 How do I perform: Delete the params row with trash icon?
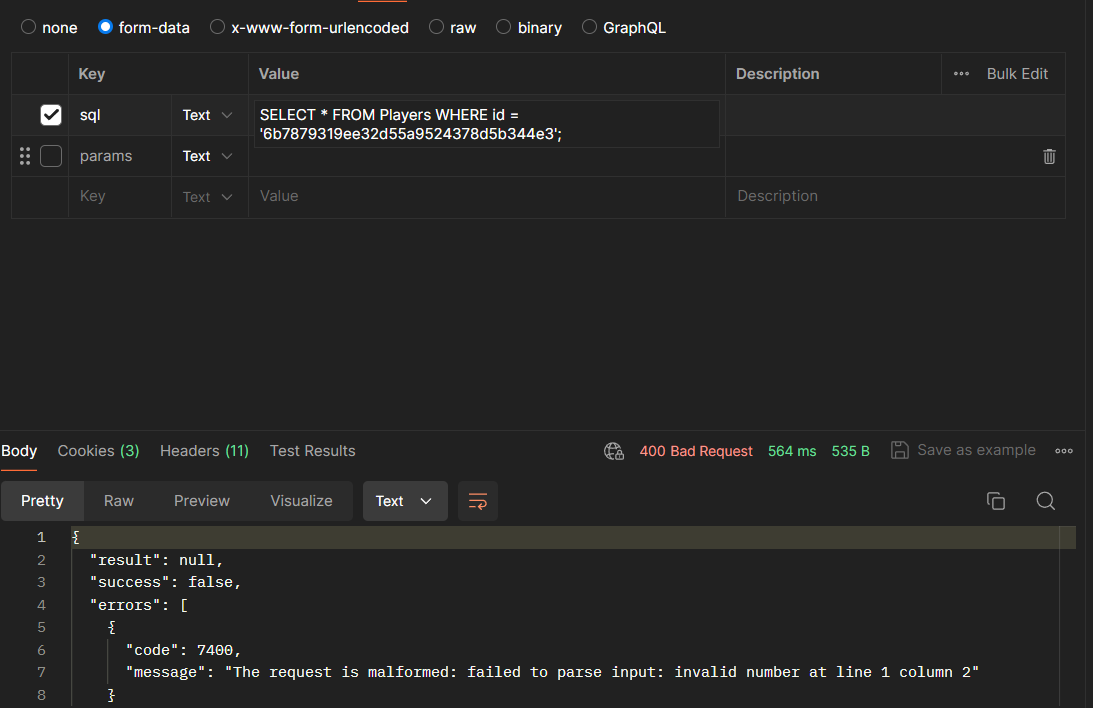tap(1049, 156)
